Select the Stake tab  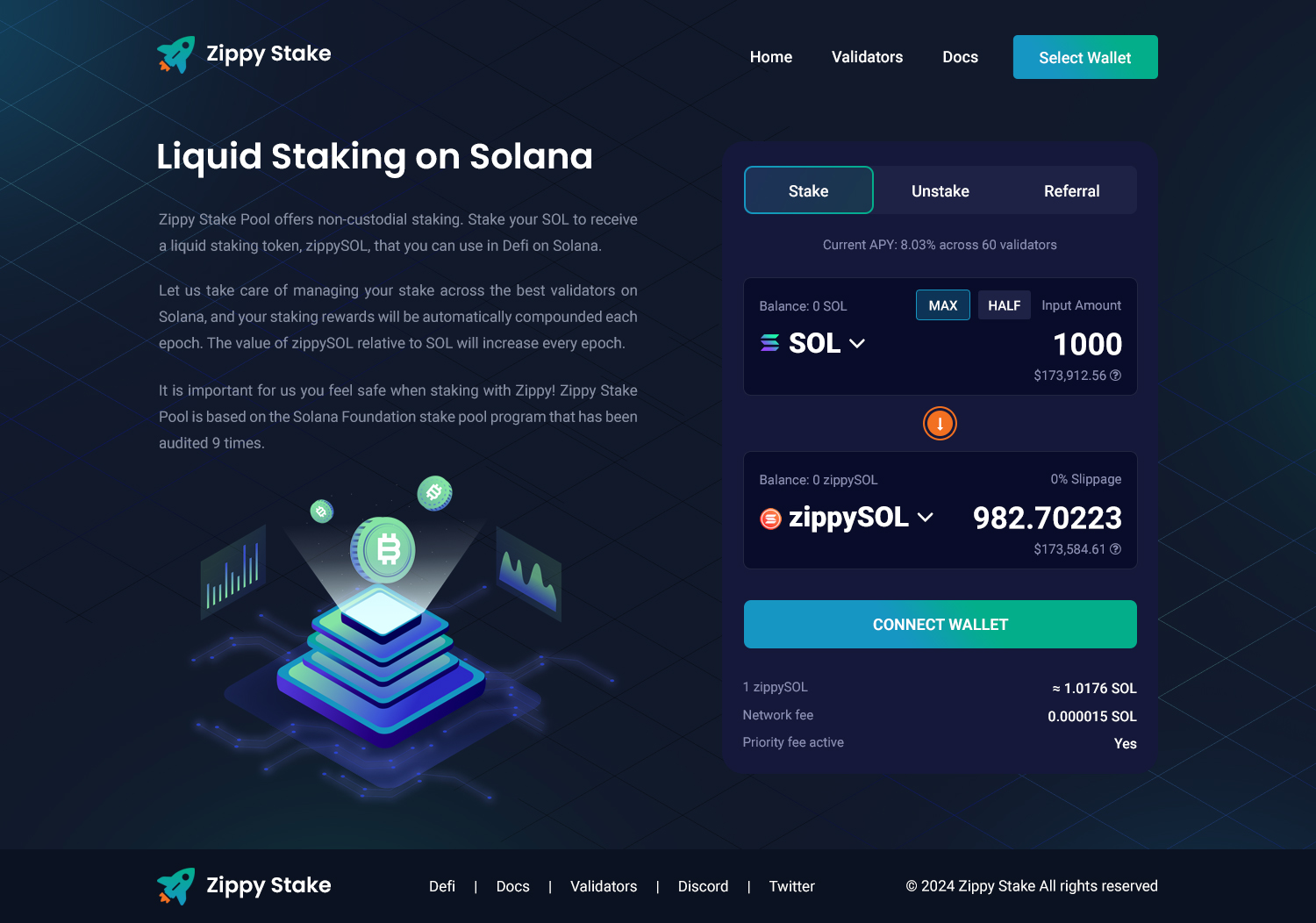point(808,190)
